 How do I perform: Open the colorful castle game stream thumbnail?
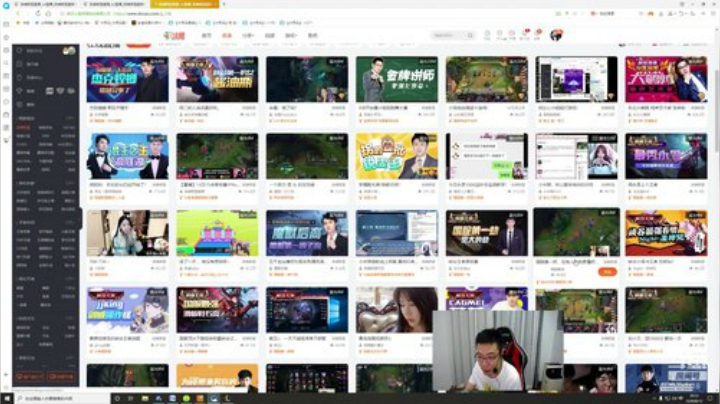(217, 233)
